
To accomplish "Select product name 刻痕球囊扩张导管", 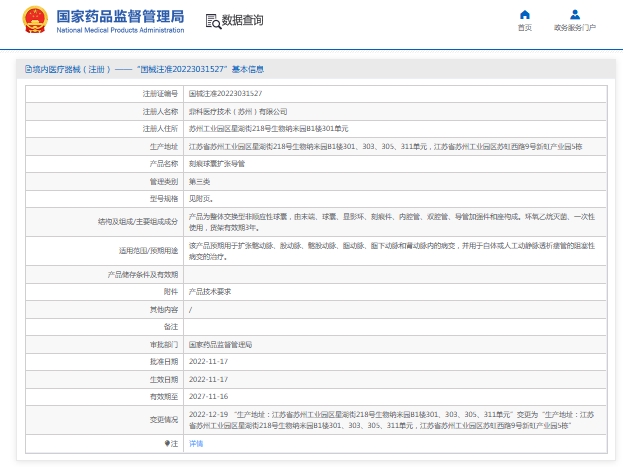I will click(x=217, y=164).
